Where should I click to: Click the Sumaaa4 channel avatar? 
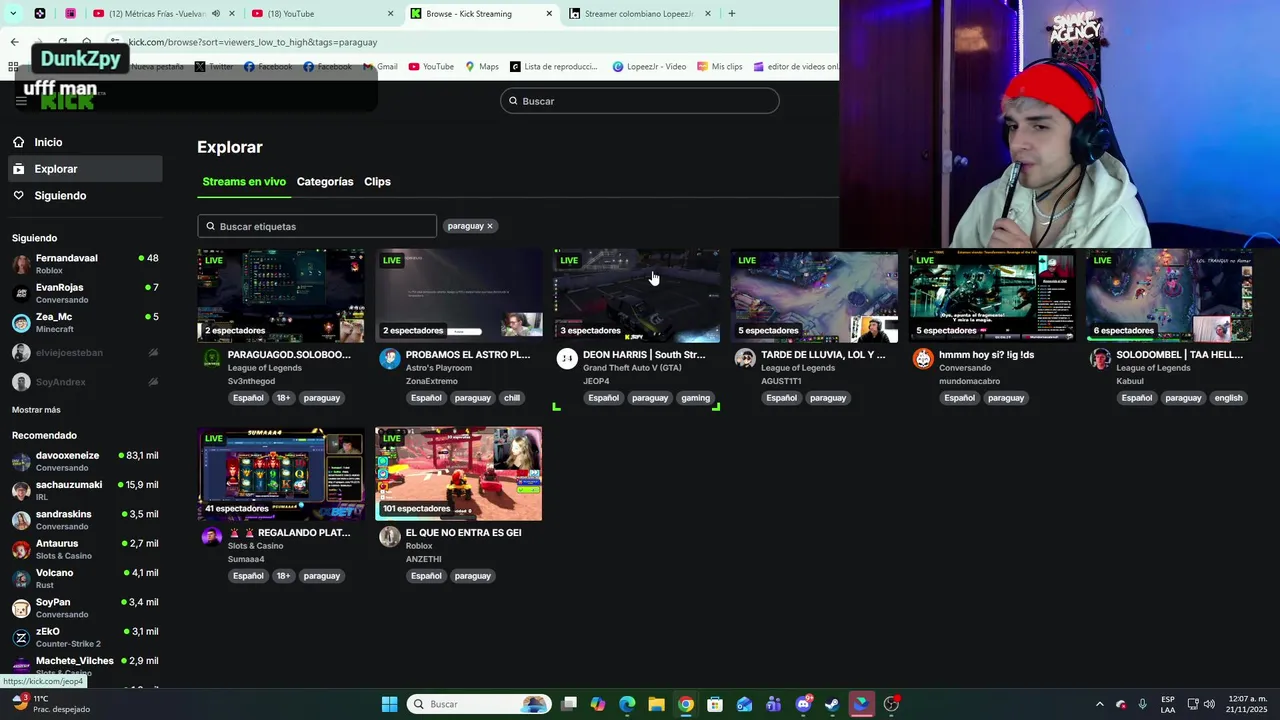(212, 536)
